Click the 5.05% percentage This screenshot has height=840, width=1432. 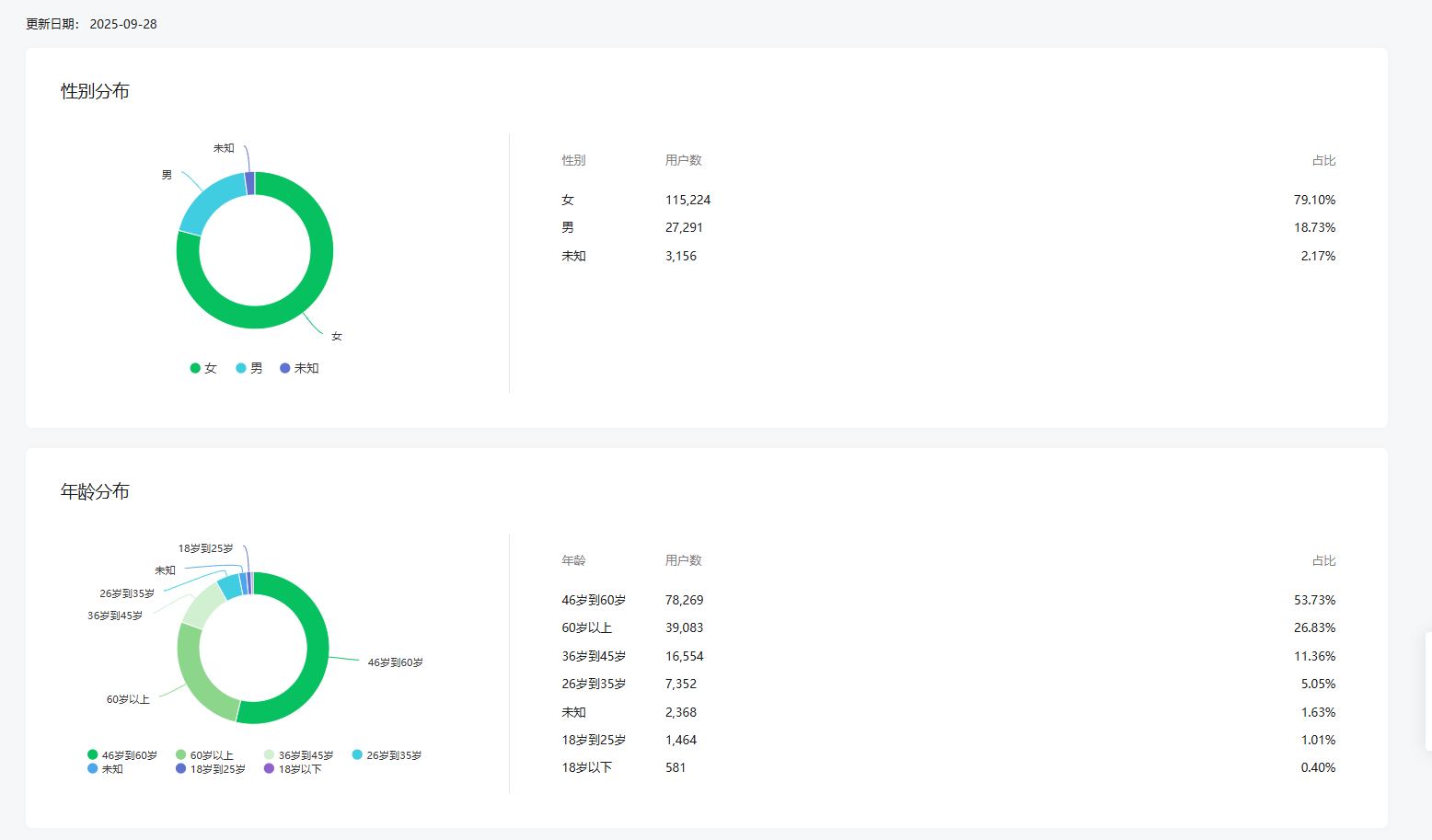(x=1318, y=684)
